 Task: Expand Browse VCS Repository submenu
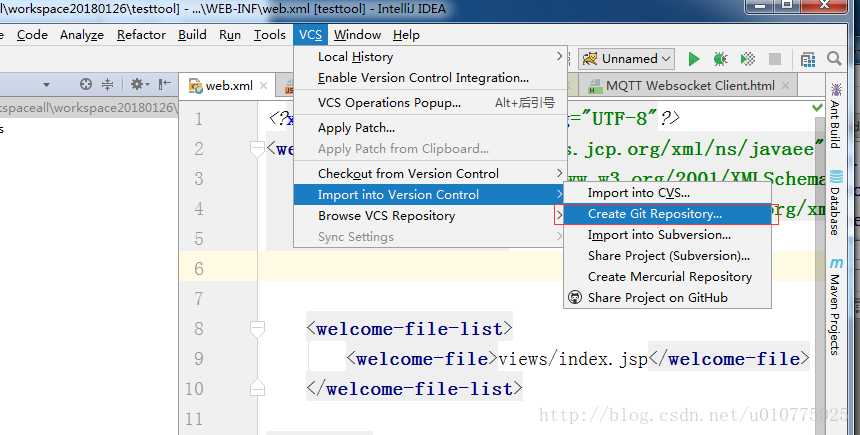tap(430, 216)
